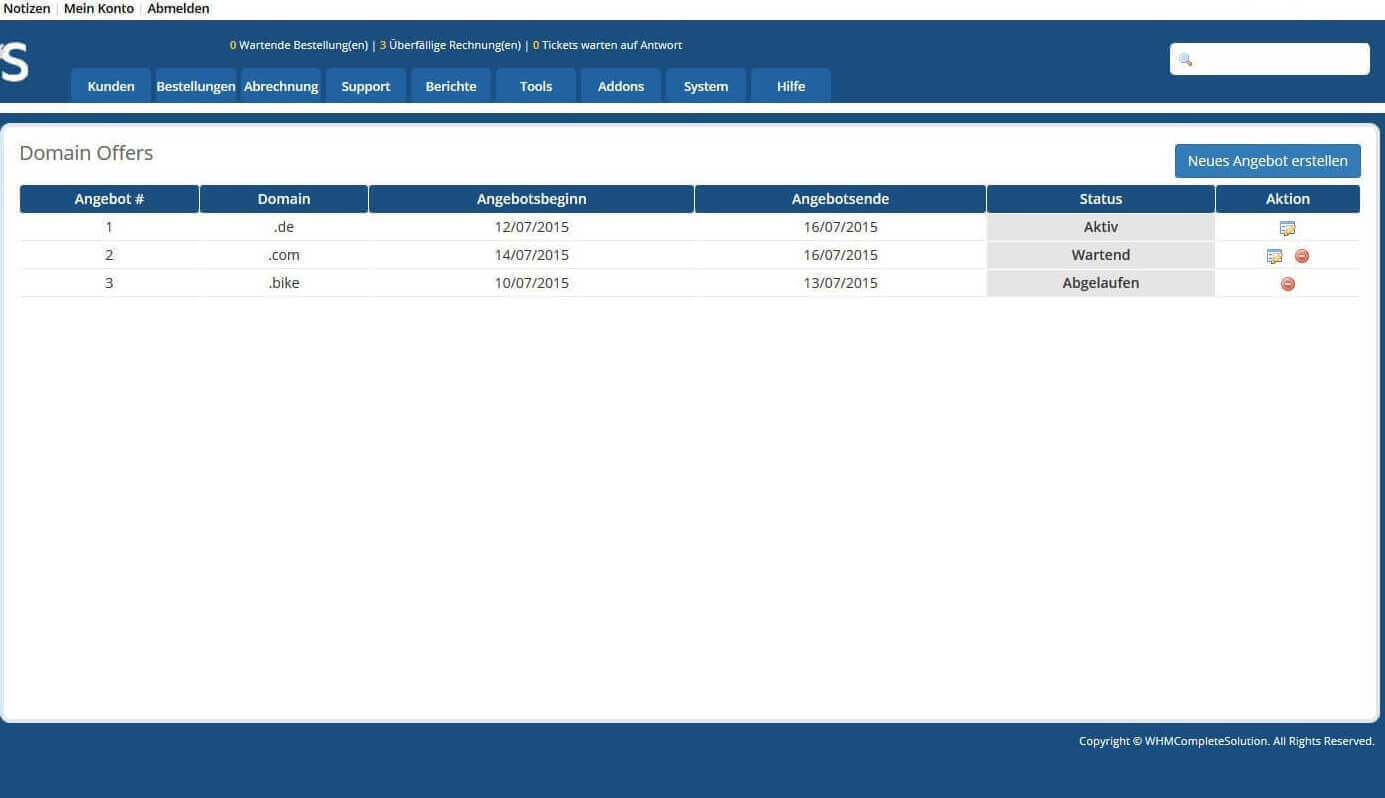This screenshot has height=798, width=1385.
Task: Click Neues Angebot erstellen button
Action: [1267, 161]
